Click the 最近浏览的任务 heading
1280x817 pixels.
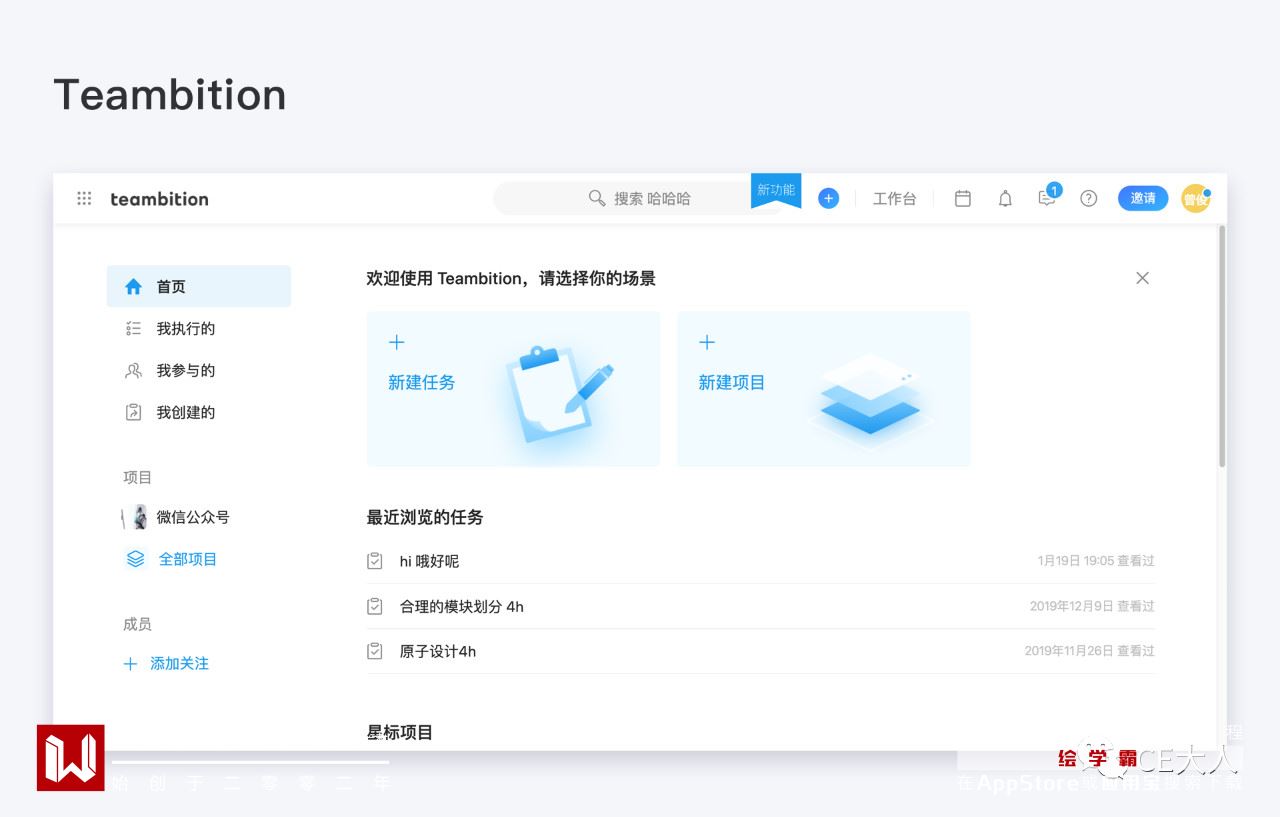(425, 517)
